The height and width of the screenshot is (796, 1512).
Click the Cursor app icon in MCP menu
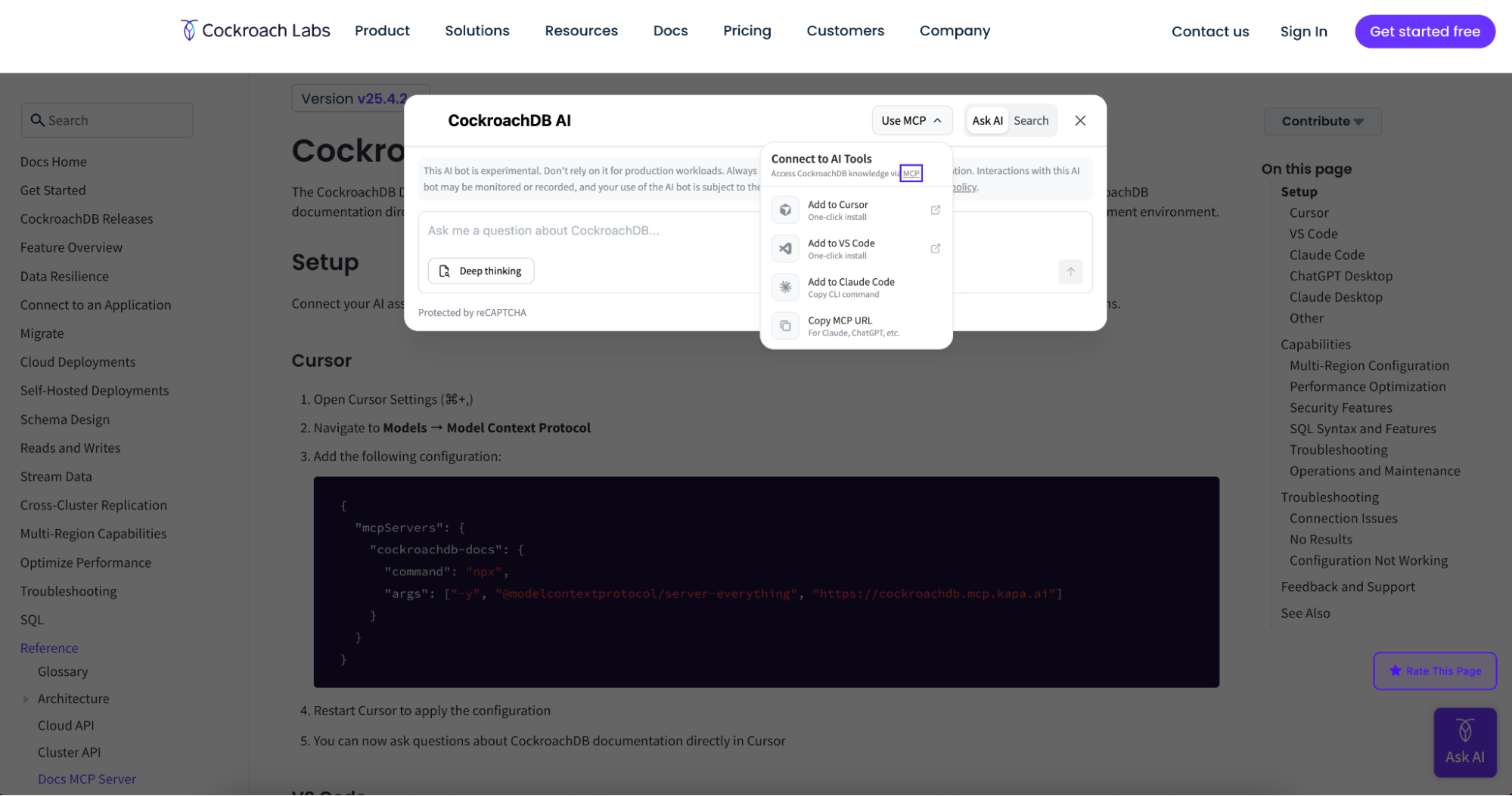(x=785, y=210)
